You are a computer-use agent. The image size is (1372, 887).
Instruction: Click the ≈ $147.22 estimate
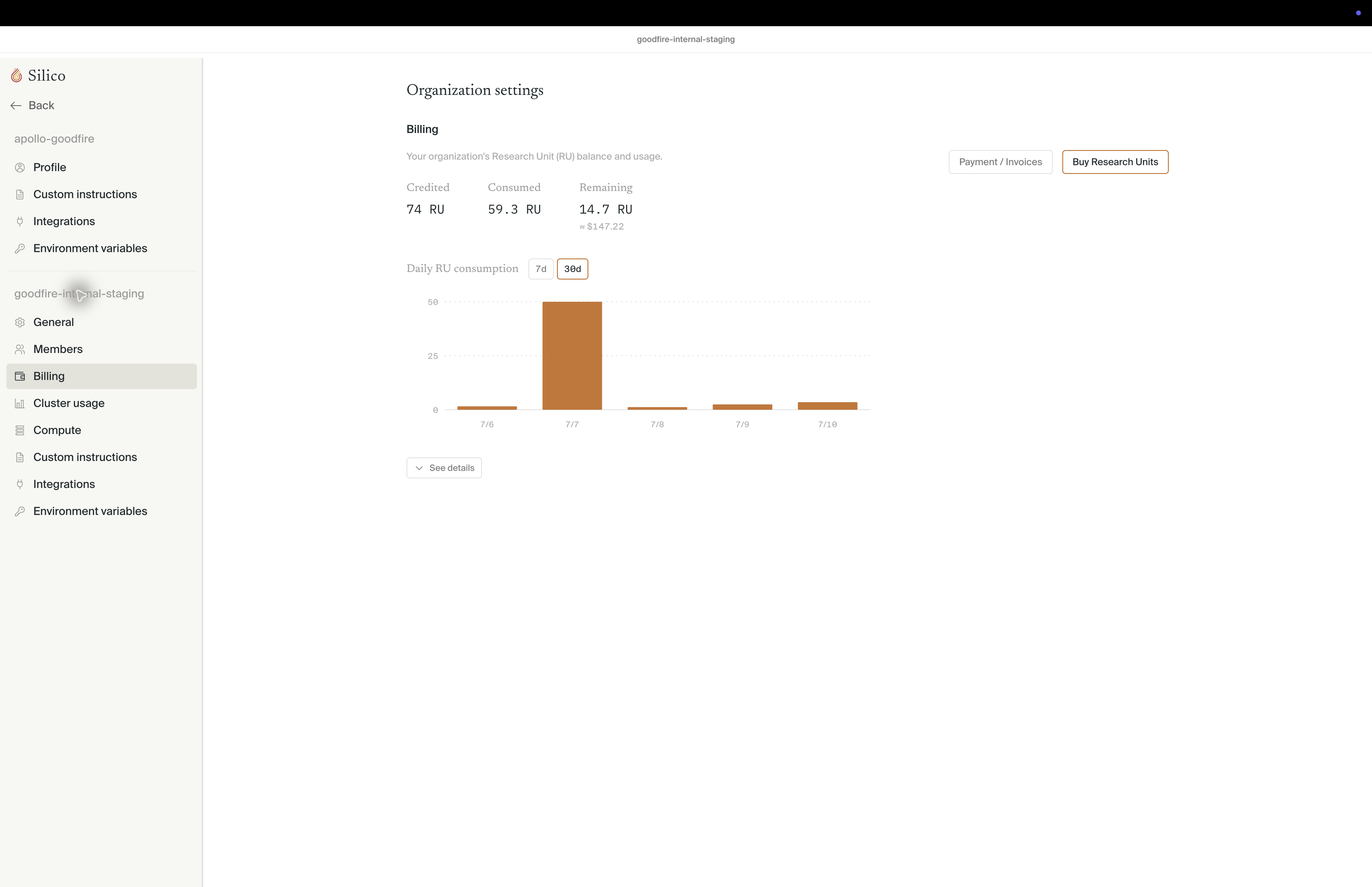(602, 227)
